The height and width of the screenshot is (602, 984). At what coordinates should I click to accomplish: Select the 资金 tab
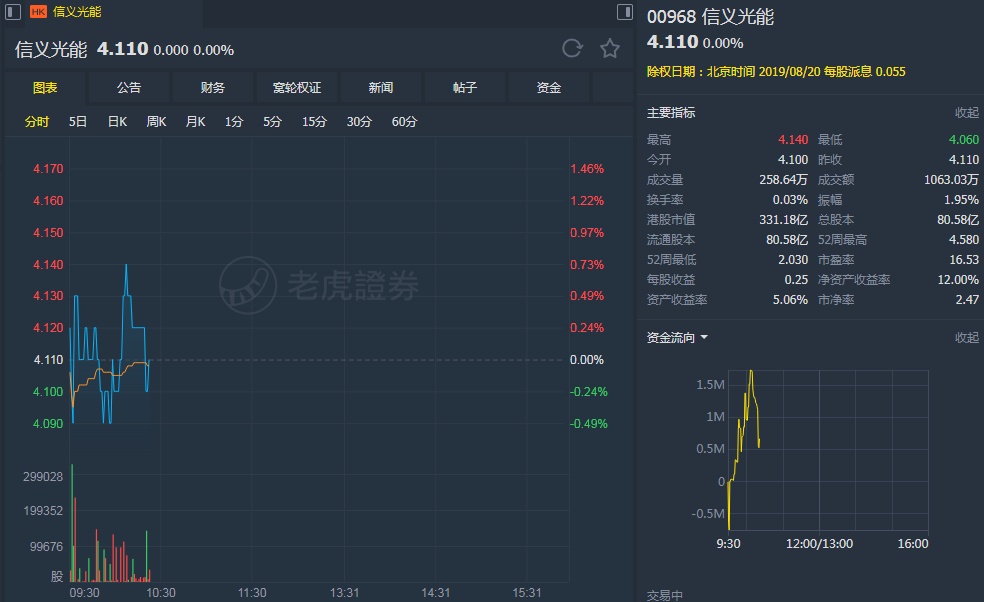tap(549, 88)
